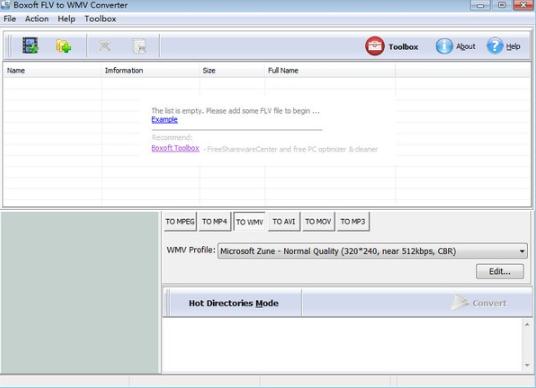The width and height of the screenshot is (536, 388).
Task: Open the Toolbox menu
Action: click(x=100, y=19)
